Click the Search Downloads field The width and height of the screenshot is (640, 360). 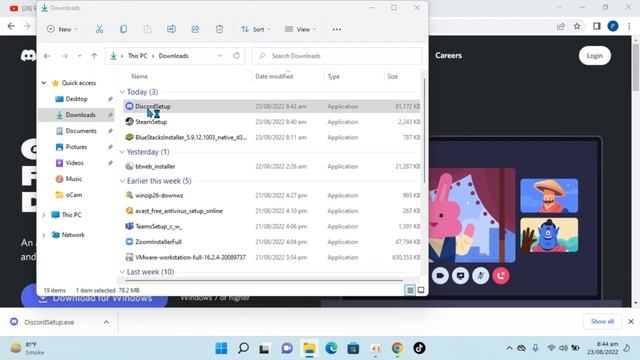pos(337,56)
